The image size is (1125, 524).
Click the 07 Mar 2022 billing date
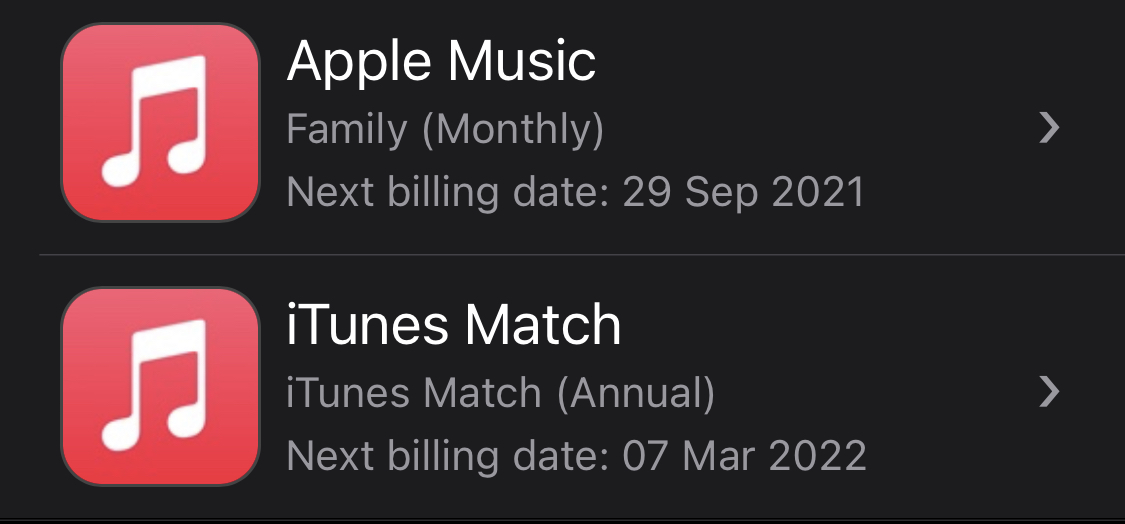(744, 456)
